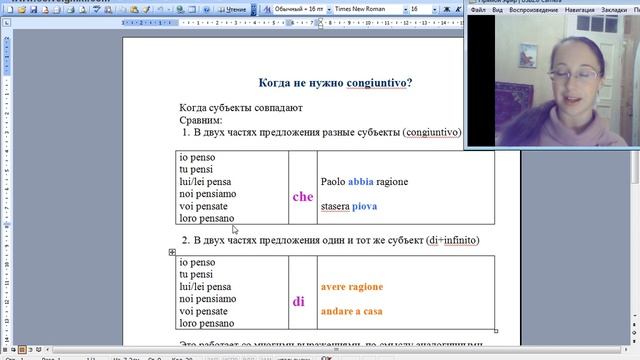Save the document with the floppy icon

(33, 9)
